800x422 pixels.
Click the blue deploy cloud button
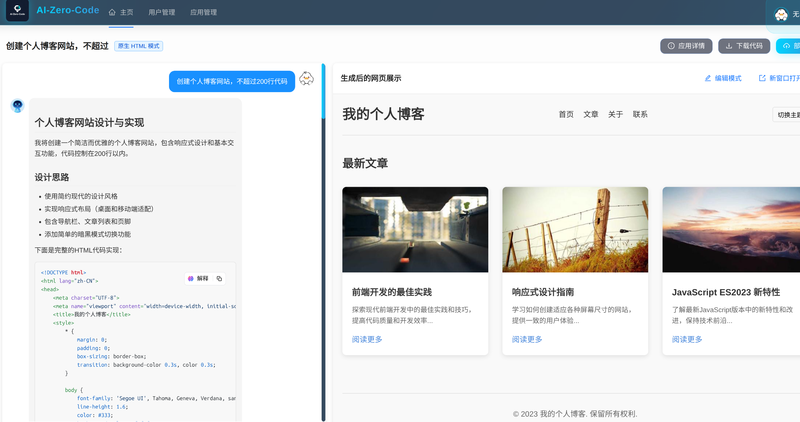(788, 46)
